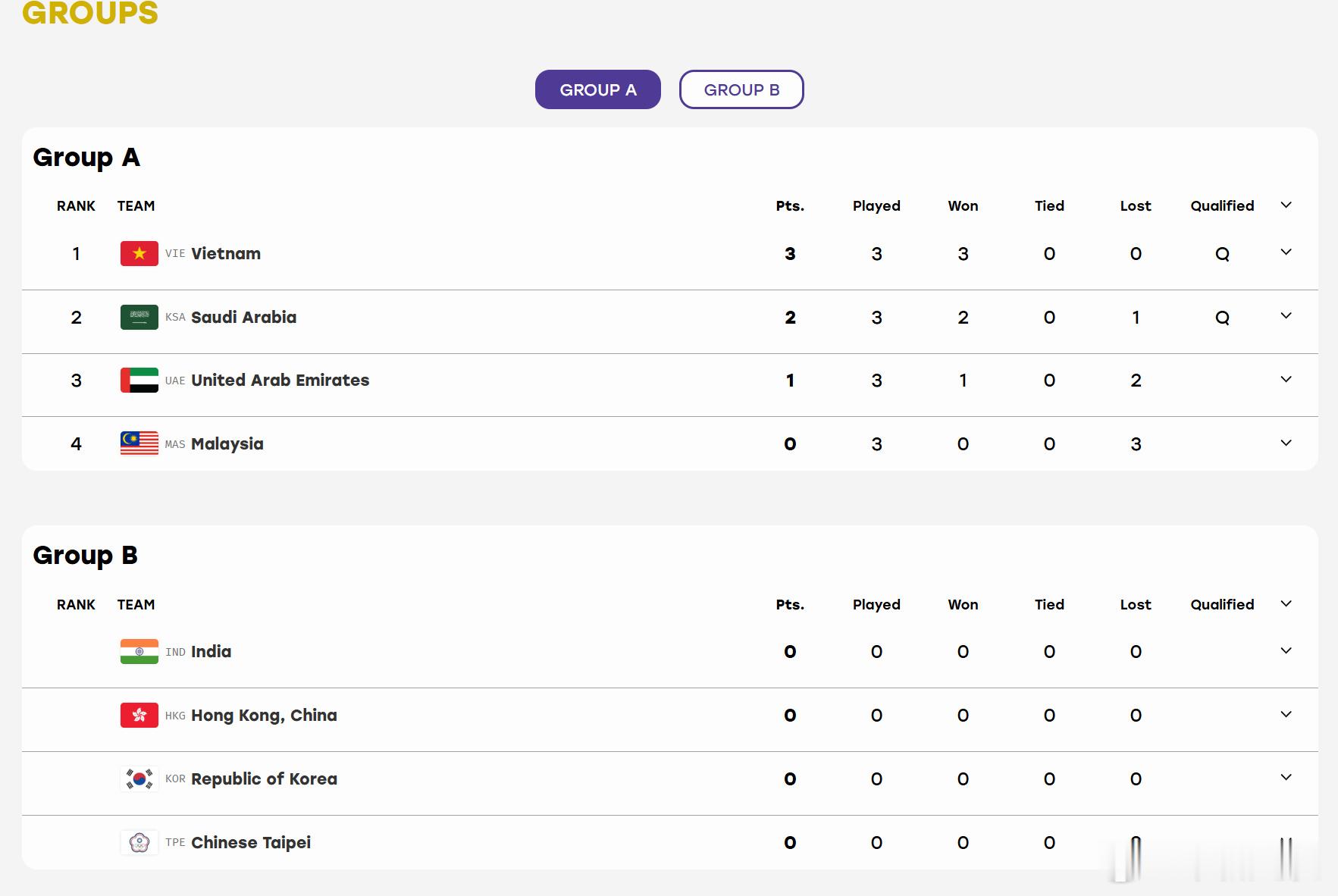Click the Hong Kong, China flag icon
Screen dimensions: 1338x896
pos(139,715)
